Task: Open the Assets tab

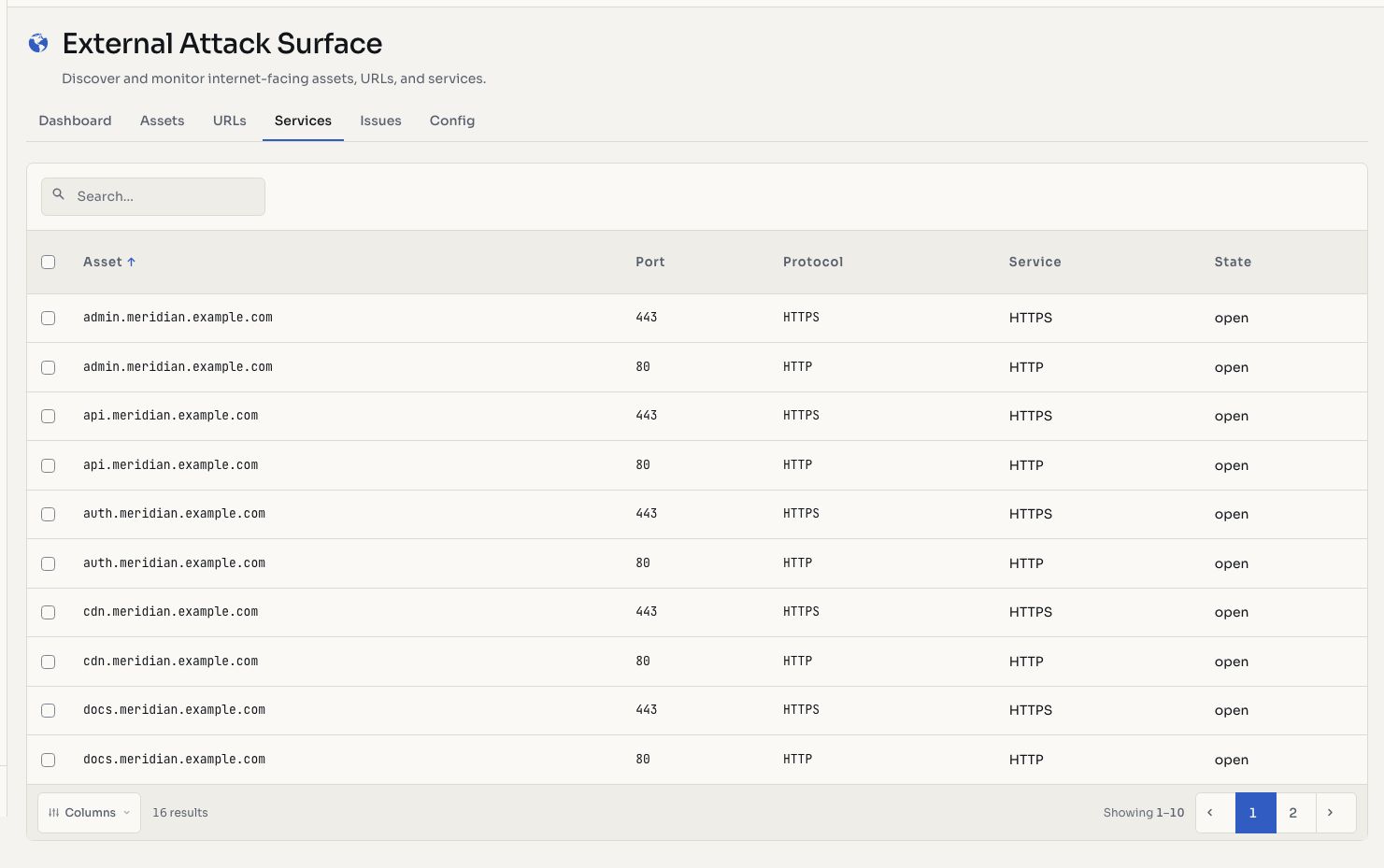Action: point(162,121)
